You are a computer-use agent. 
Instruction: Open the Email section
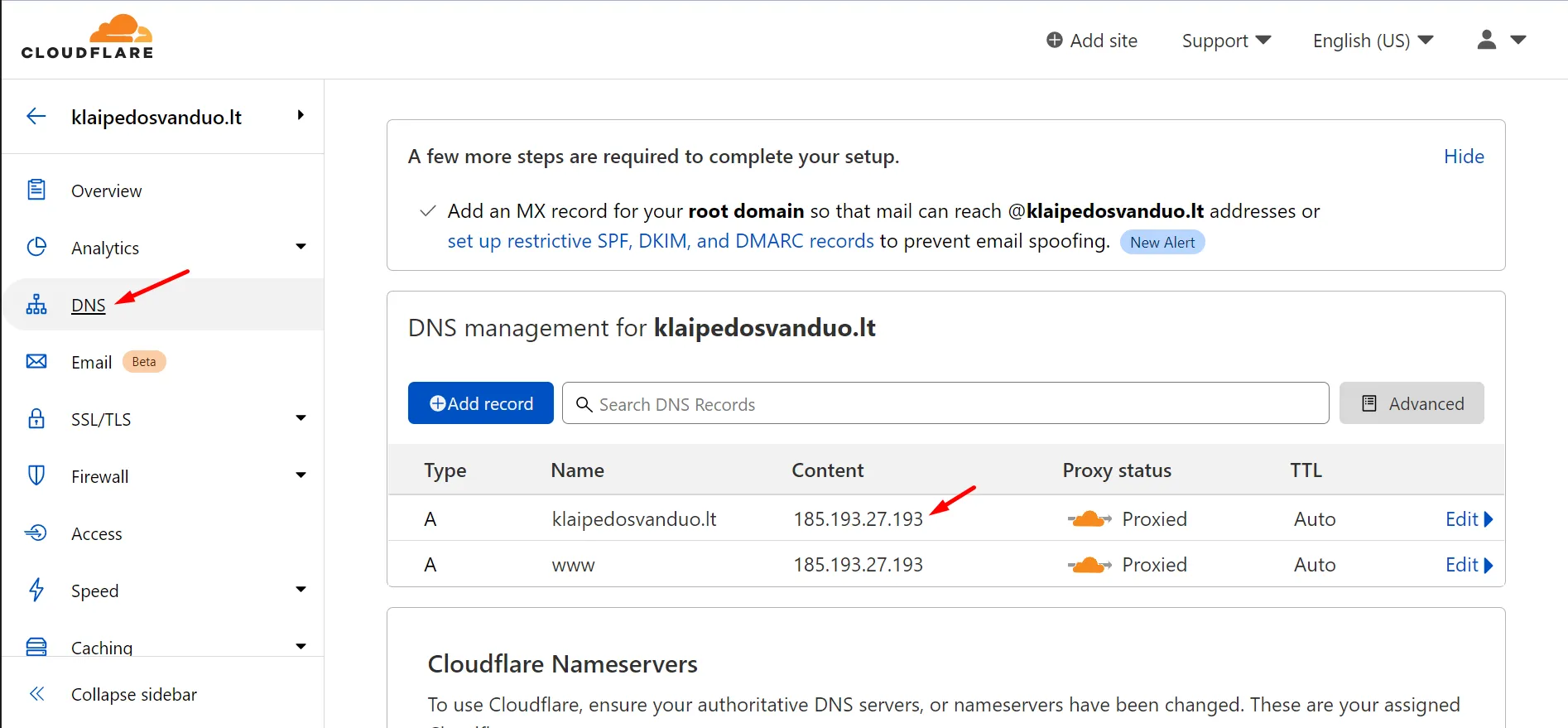pyautogui.click(x=91, y=362)
